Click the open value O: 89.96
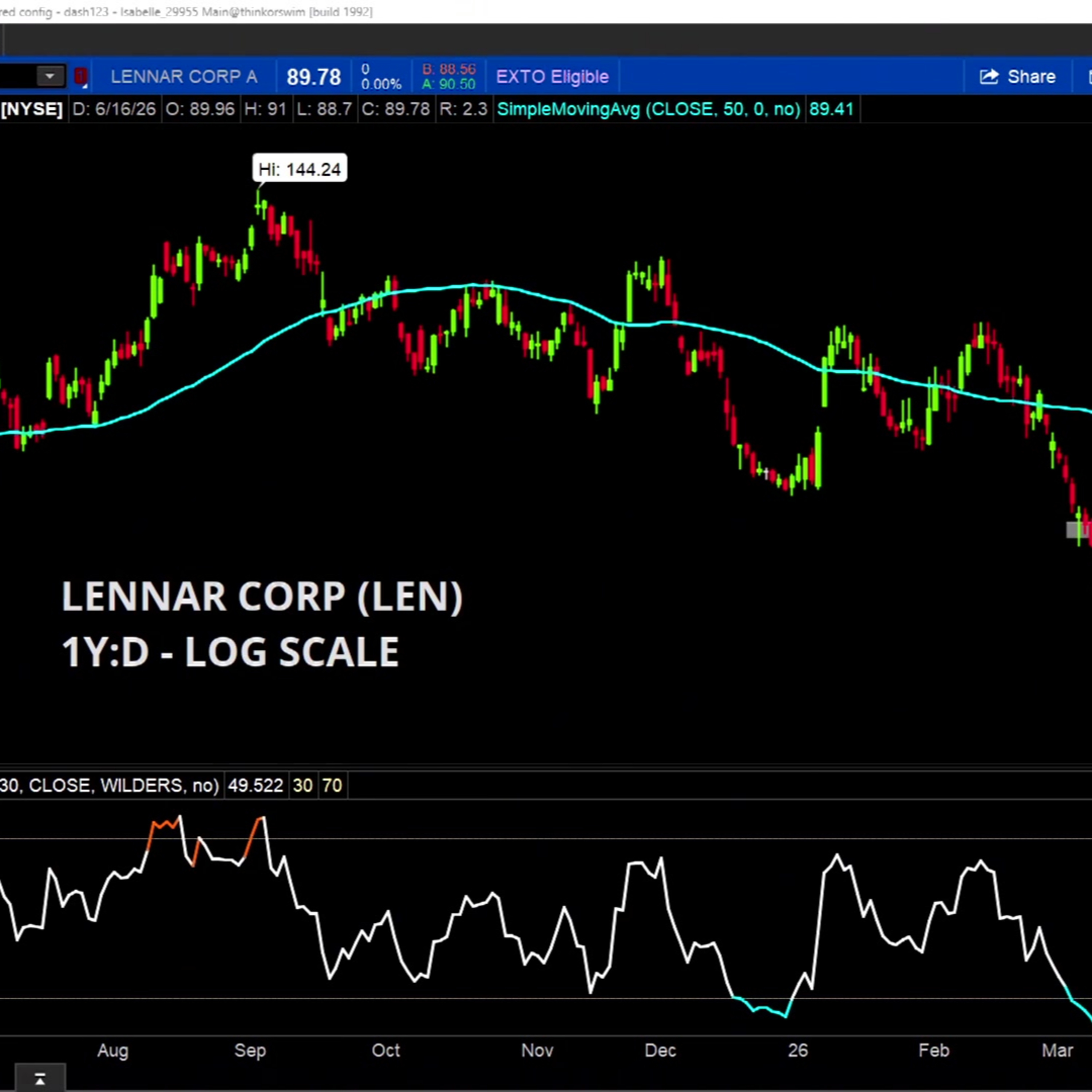Screen dimensions: 1092x1092 [199, 108]
